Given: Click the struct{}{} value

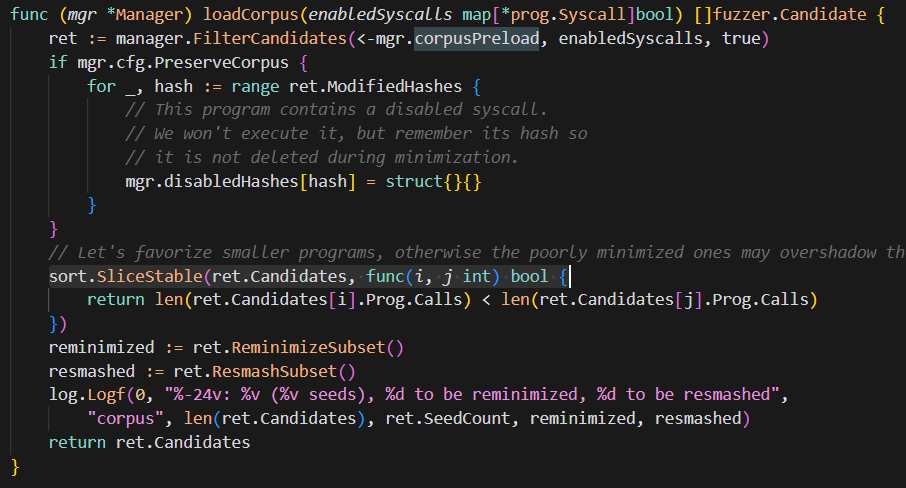Looking at the screenshot, I should 433,181.
